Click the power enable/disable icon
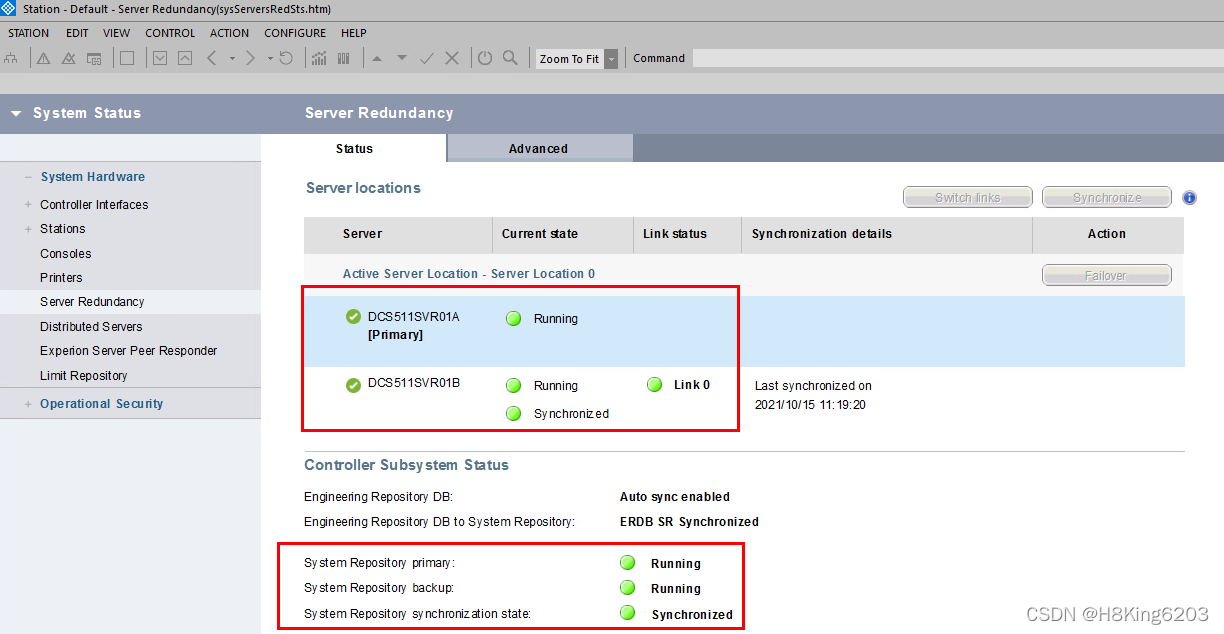 point(485,58)
